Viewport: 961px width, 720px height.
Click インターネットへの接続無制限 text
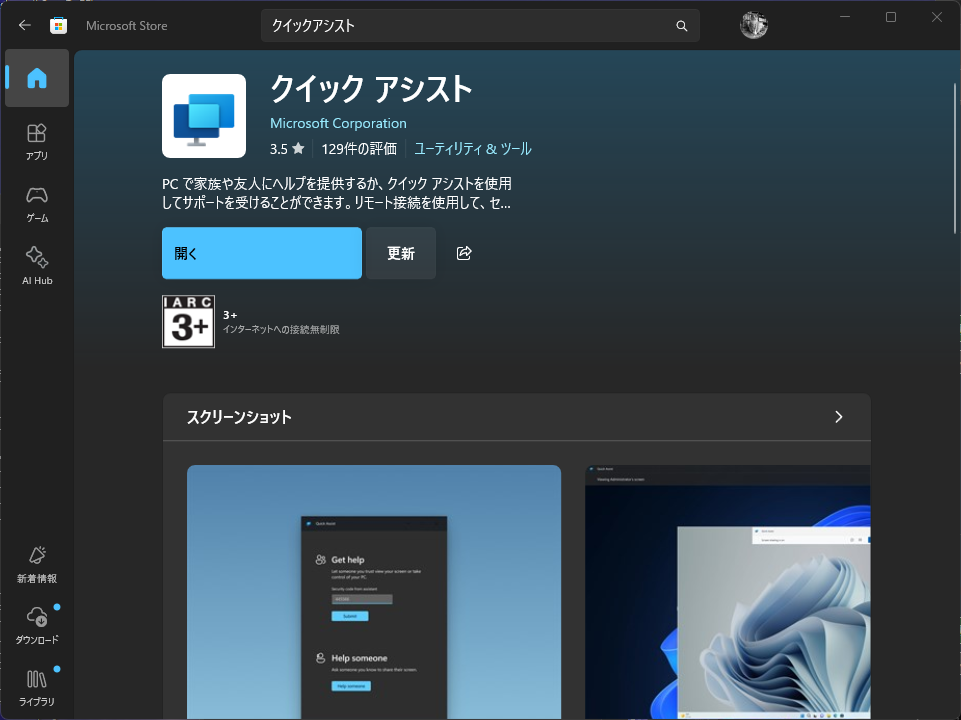point(281,330)
